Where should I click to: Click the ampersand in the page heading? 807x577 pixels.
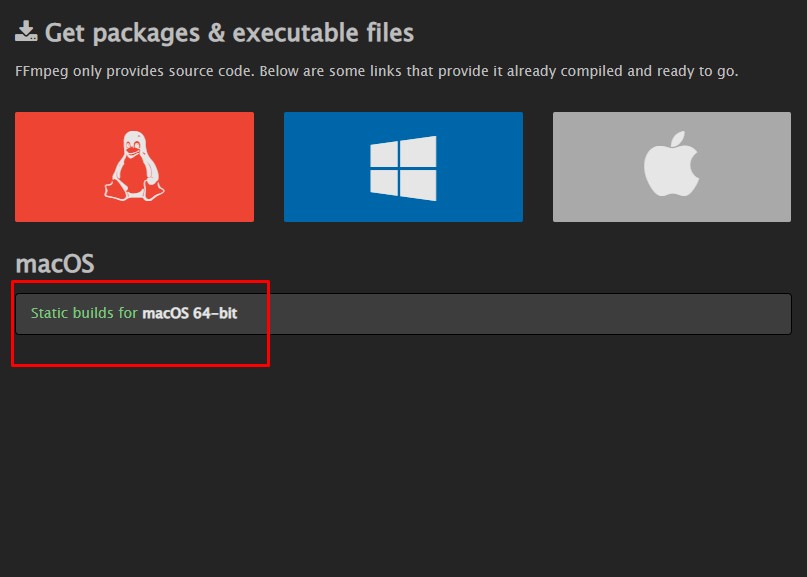(x=215, y=32)
